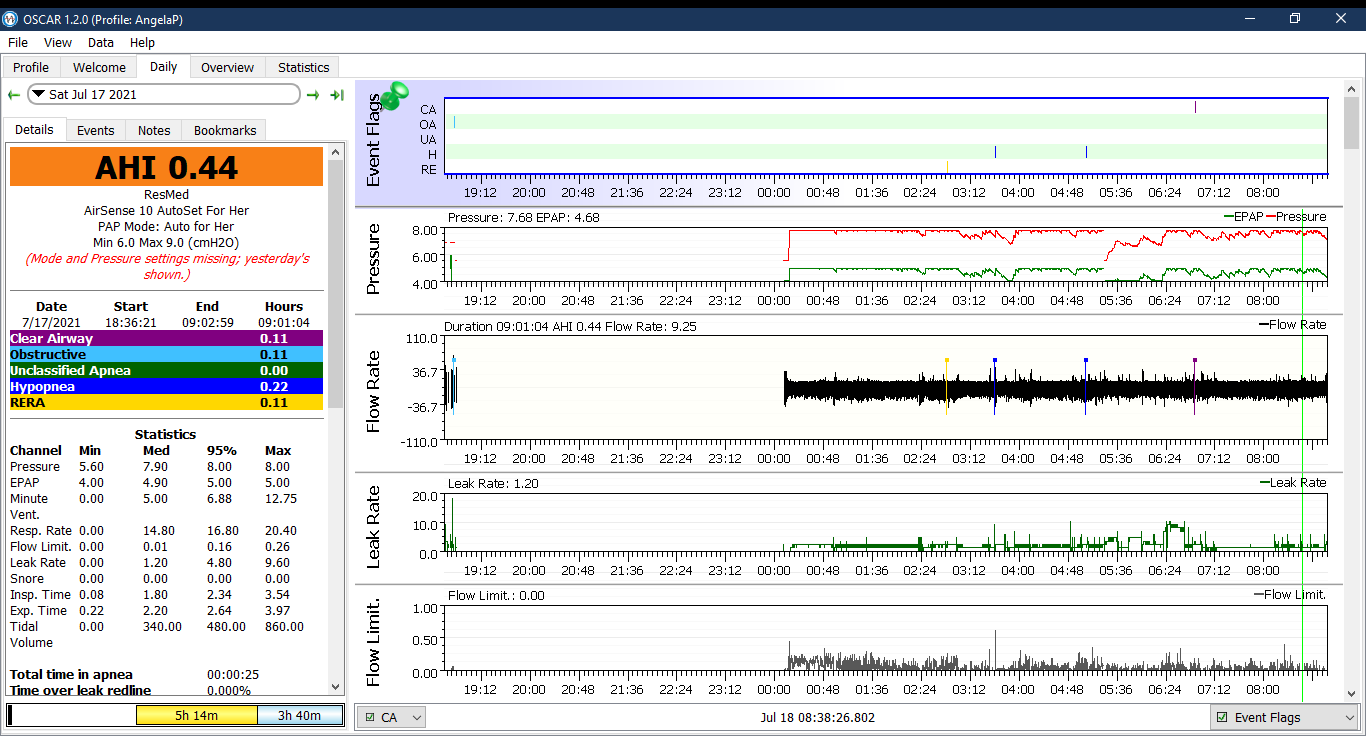Click the Resp. Rate statistics row
The height and width of the screenshot is (736, 1366).
[x=166, y=530]
